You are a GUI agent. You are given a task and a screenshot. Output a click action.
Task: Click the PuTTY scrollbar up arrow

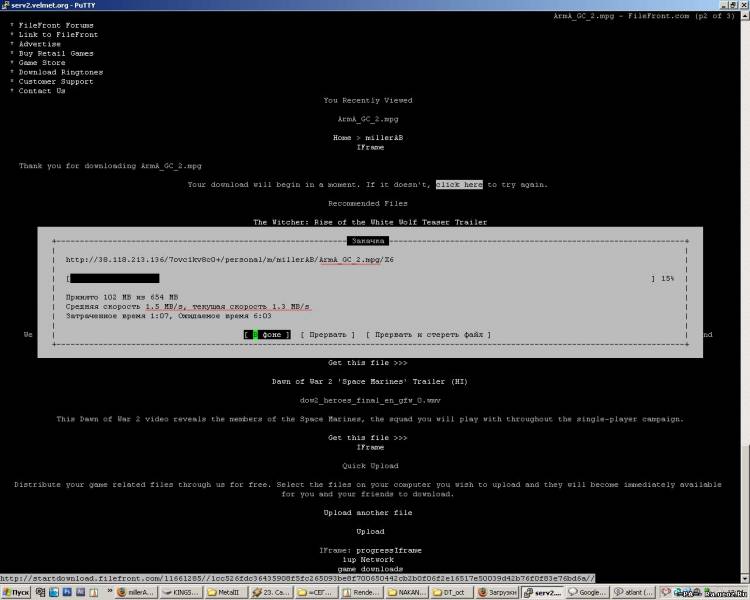[745, 15]
